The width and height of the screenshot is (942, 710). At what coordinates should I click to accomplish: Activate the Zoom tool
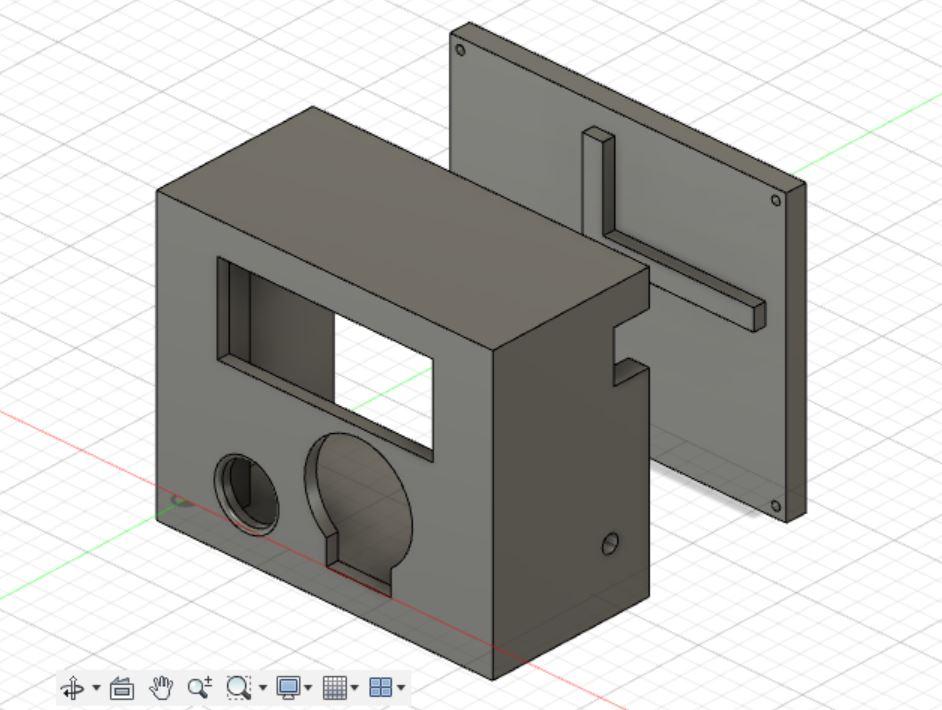(x=201, y=688)
